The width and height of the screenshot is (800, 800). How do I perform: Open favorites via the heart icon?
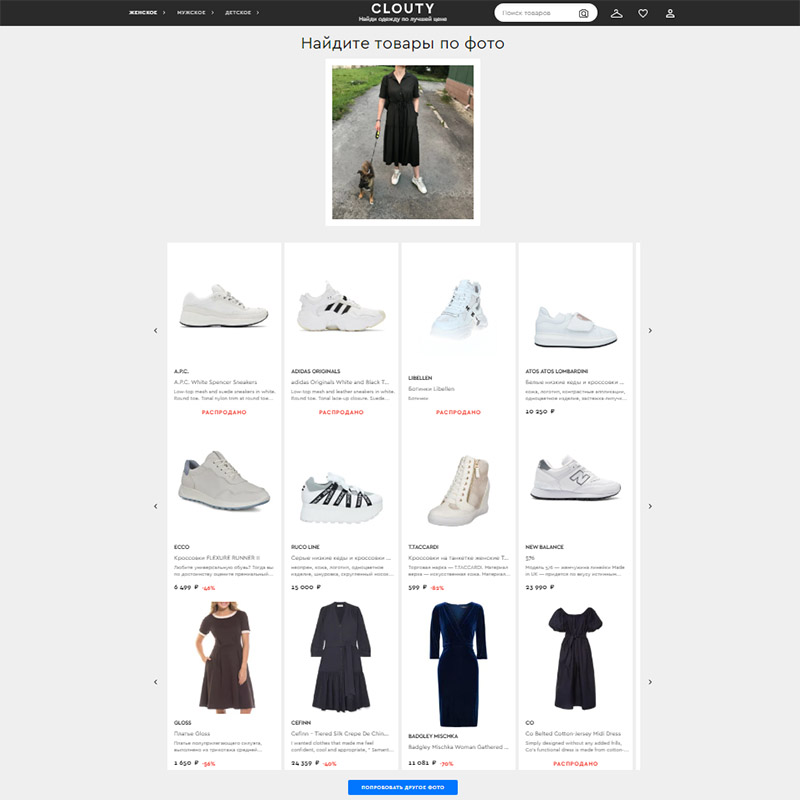click(x=643, y=13)
